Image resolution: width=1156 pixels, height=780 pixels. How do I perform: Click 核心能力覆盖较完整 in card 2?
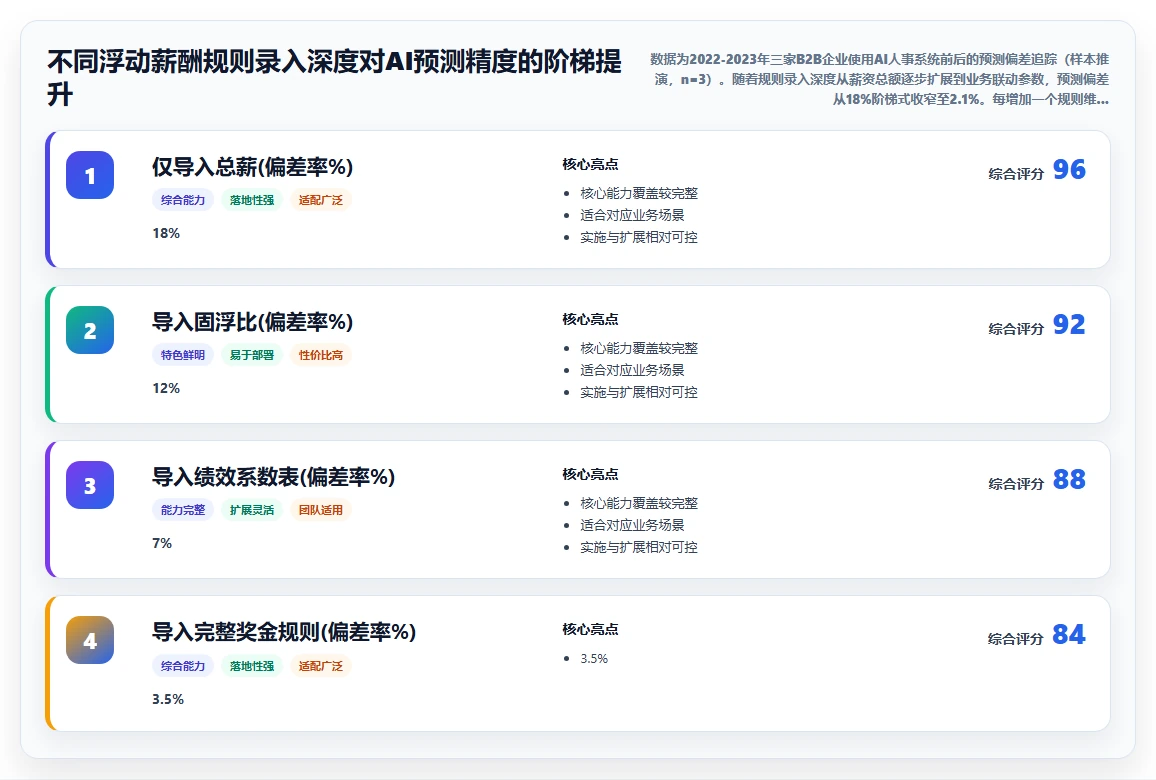[639, 348]
